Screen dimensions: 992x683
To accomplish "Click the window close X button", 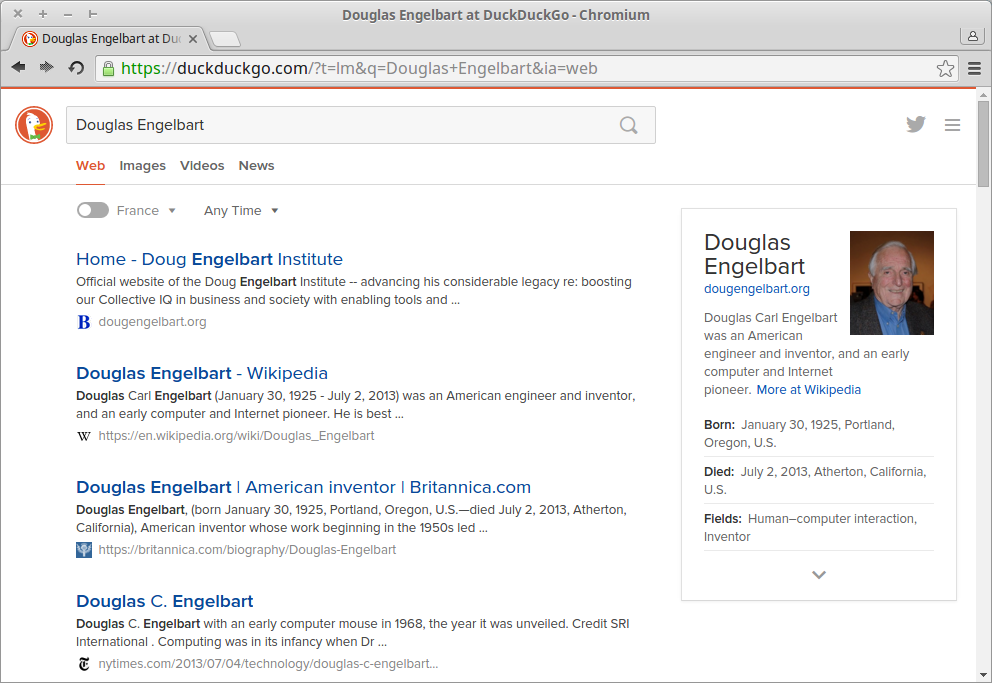I will pyautogui.click(x=18, y=13).
